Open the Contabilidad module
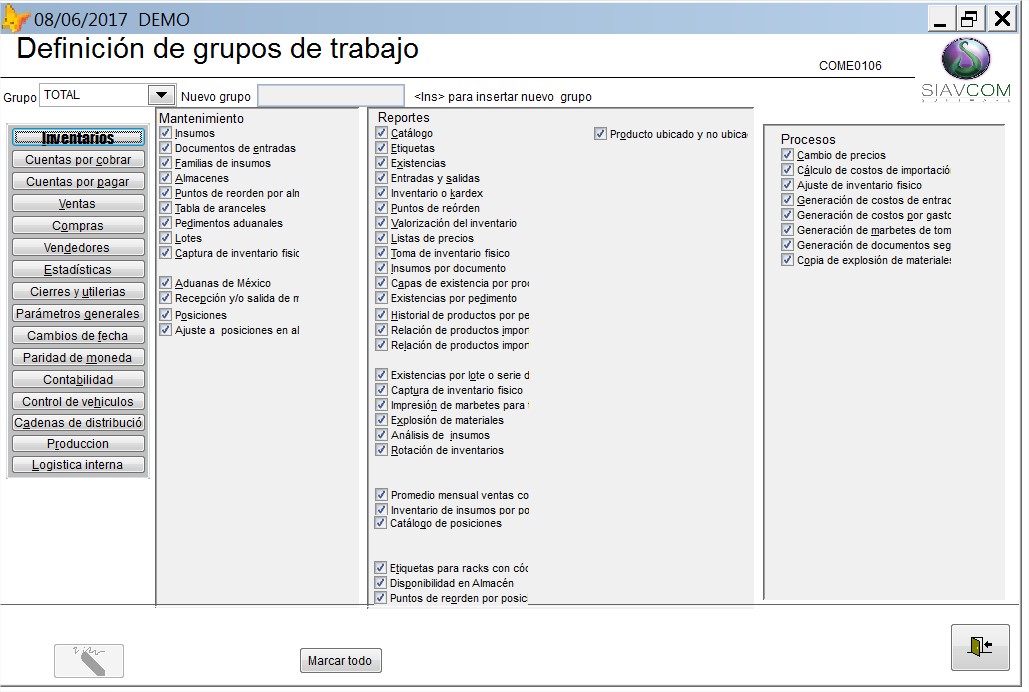The width and height of the screenshot is (1029, 692). pyautogui.click(x=78, y=379)
